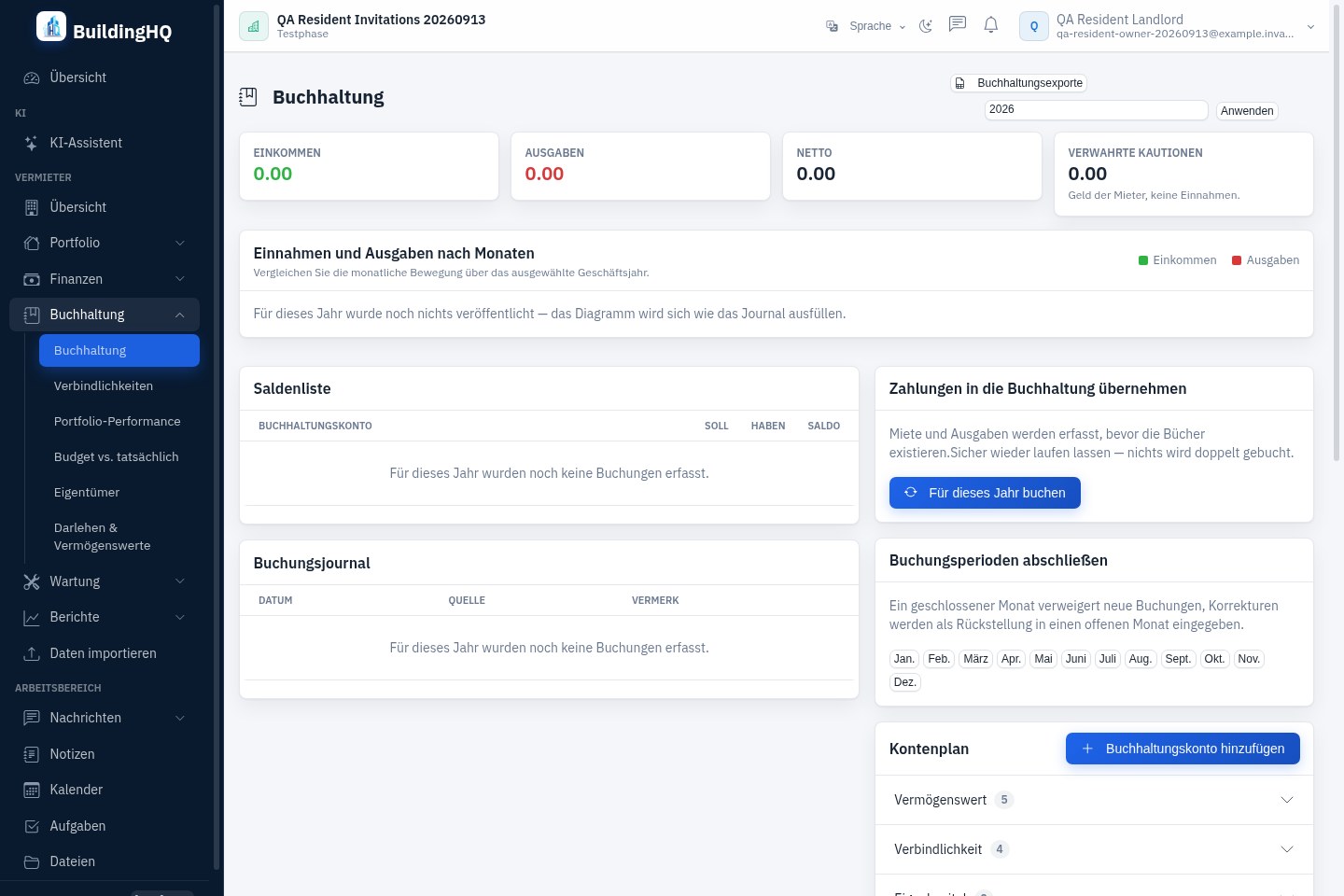
Task: Open Vermieter Übersicht building icon
Action: 32,207
